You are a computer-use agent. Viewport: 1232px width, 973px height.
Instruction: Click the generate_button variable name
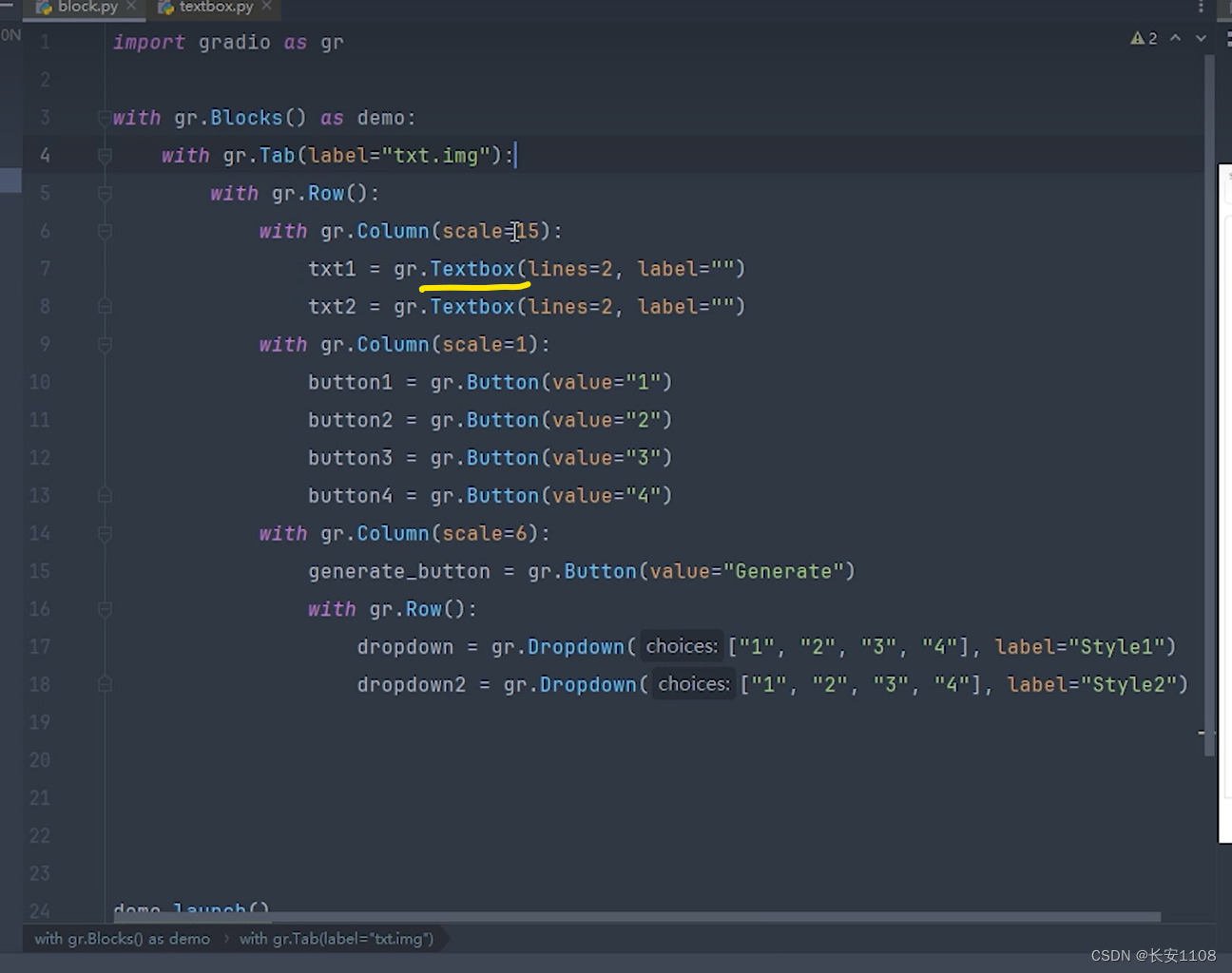point(399,571)
